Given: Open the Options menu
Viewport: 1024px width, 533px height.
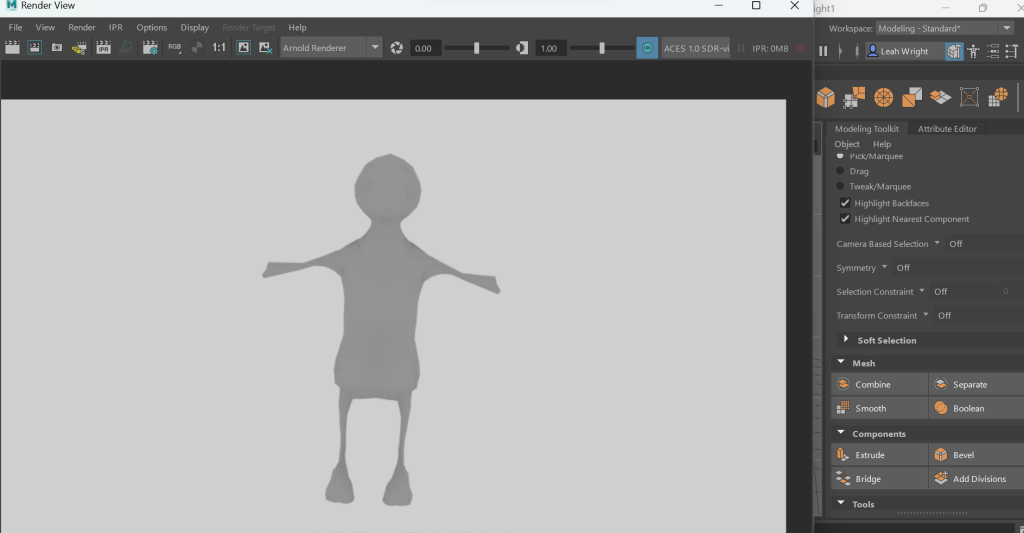Looking at the screenshot, I should pyautogui.click(x=152, y=27).
